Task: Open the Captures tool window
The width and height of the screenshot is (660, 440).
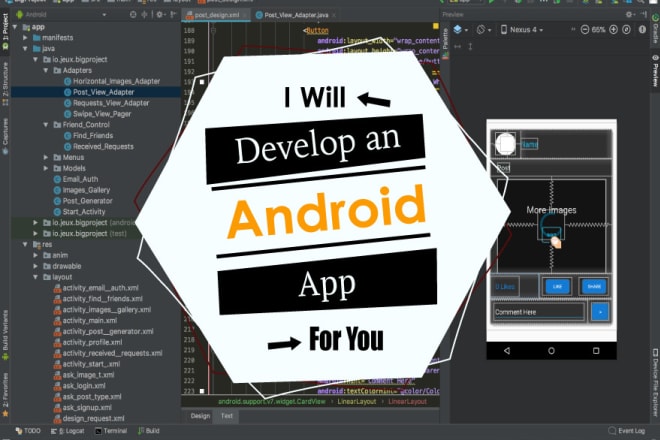Action: tap(5, 136)
